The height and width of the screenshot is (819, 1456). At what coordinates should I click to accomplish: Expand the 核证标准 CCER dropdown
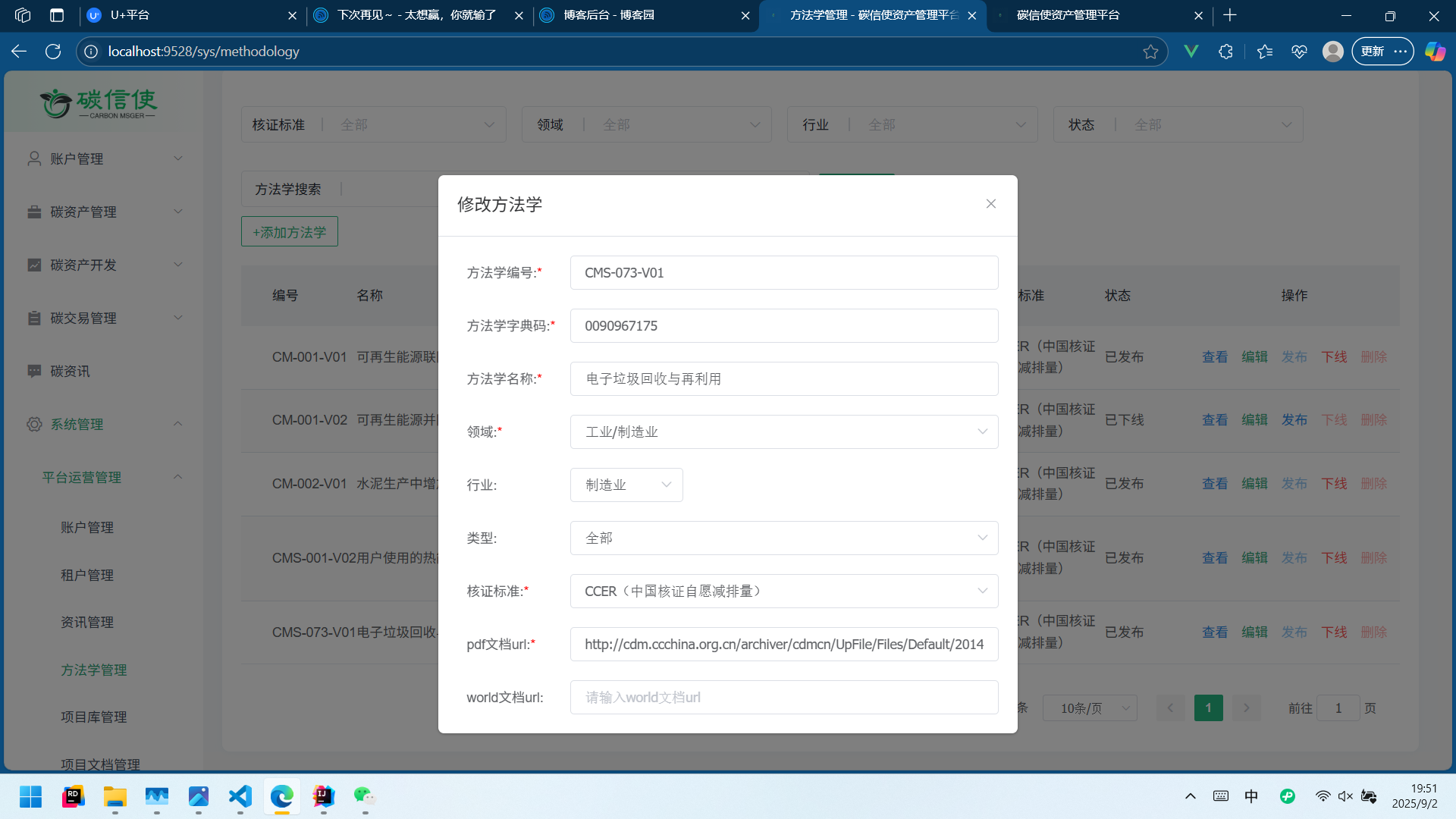coord(783,591)
